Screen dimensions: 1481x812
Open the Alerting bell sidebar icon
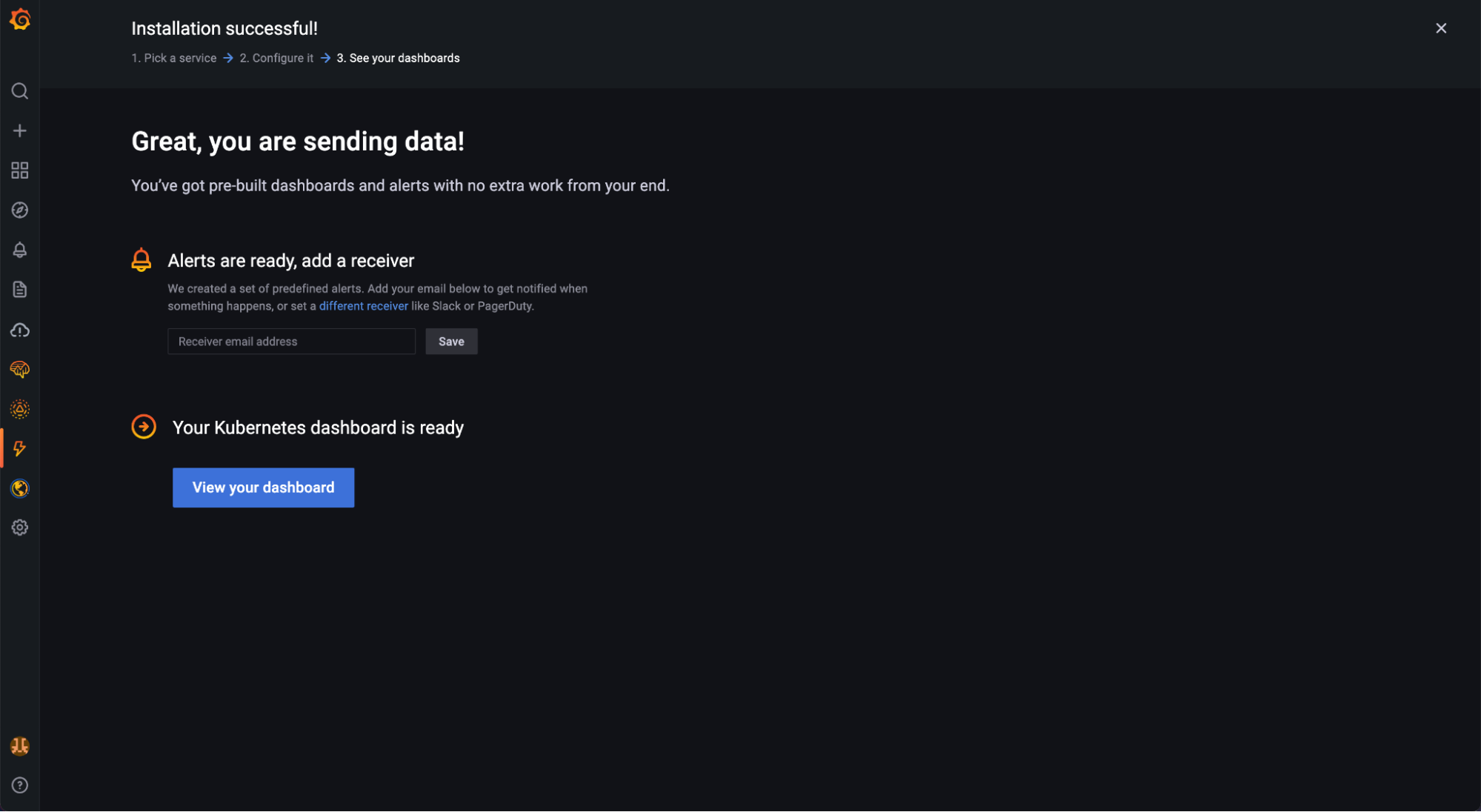(x=20, y=250)
